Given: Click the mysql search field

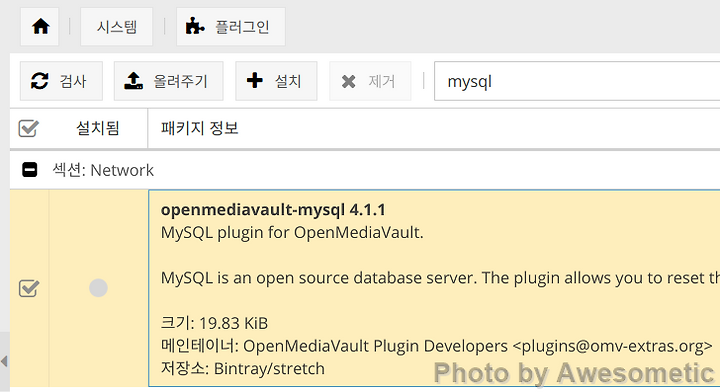Looking at the screenshot, I should (577, 81).
